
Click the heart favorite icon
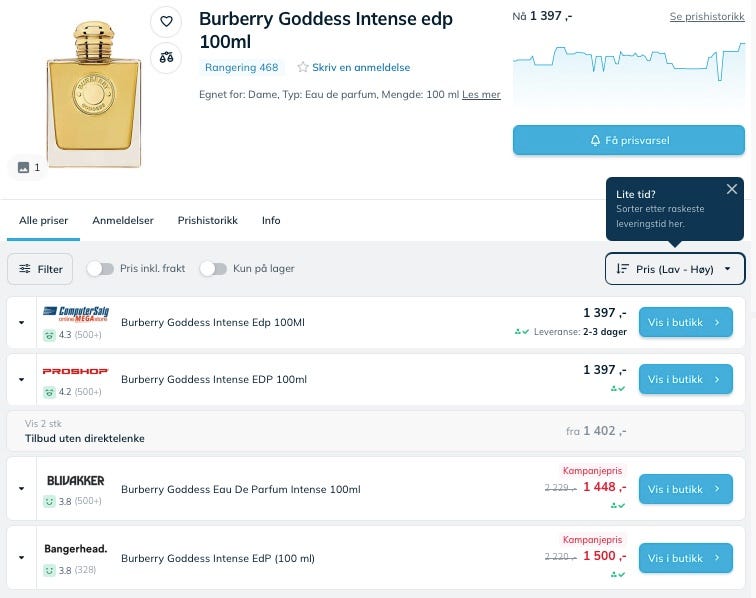tap(166, 21)
